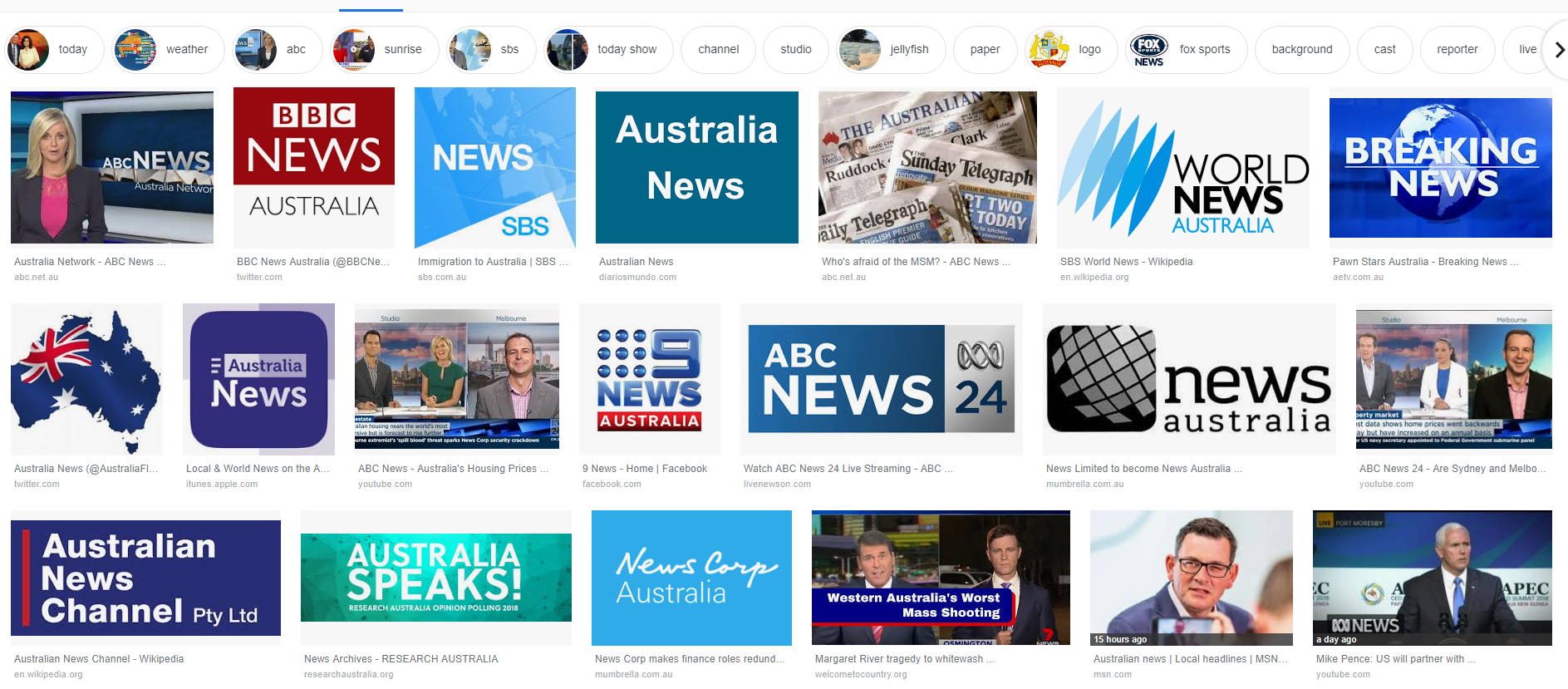This screenshot has height=689, width=1568.
Task: Filter by the 'channel' chip
Action: tap(719, 50)
